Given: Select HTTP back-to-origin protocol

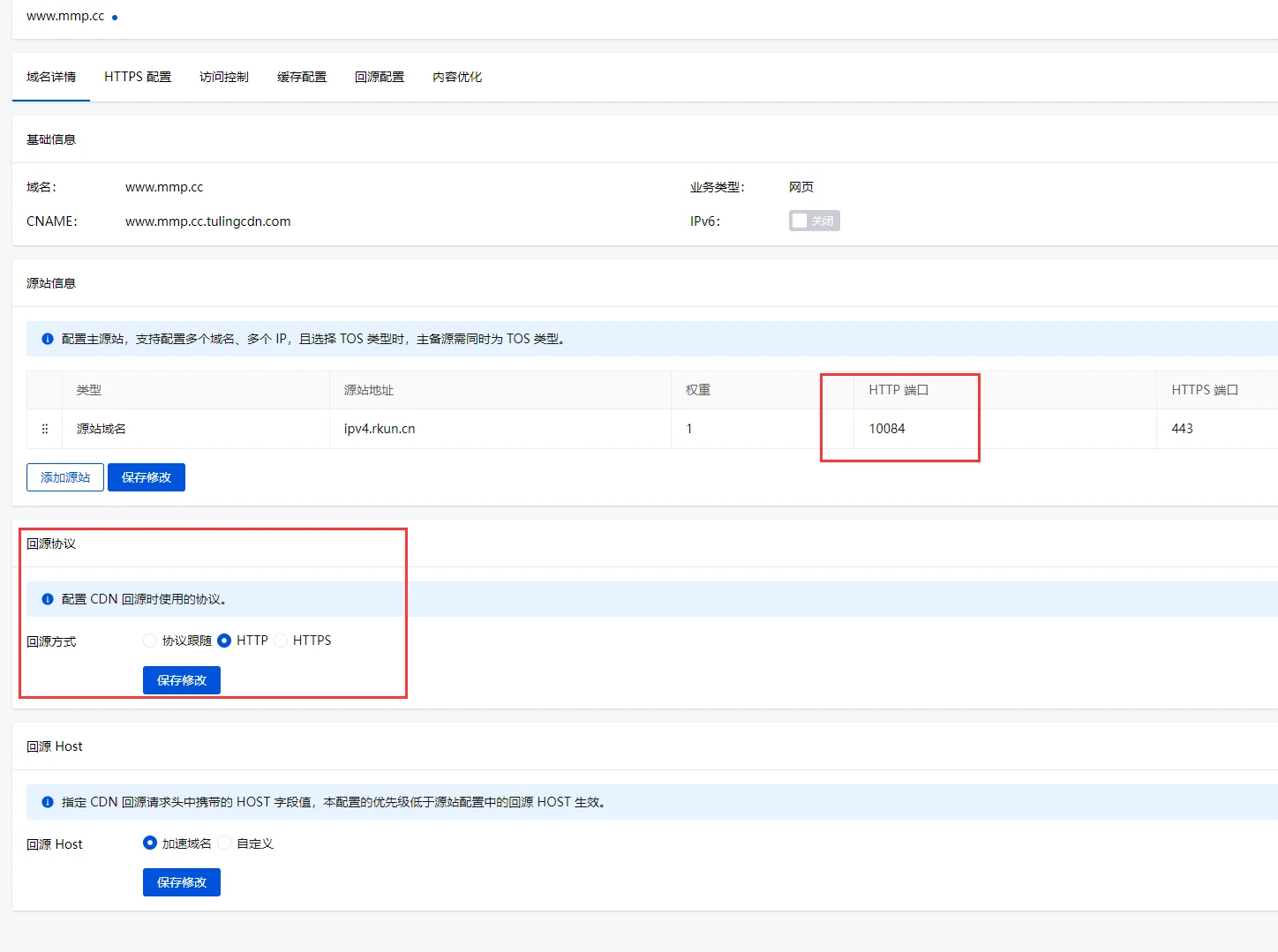Looking at the screenshot, I should [x=224, y=641].
